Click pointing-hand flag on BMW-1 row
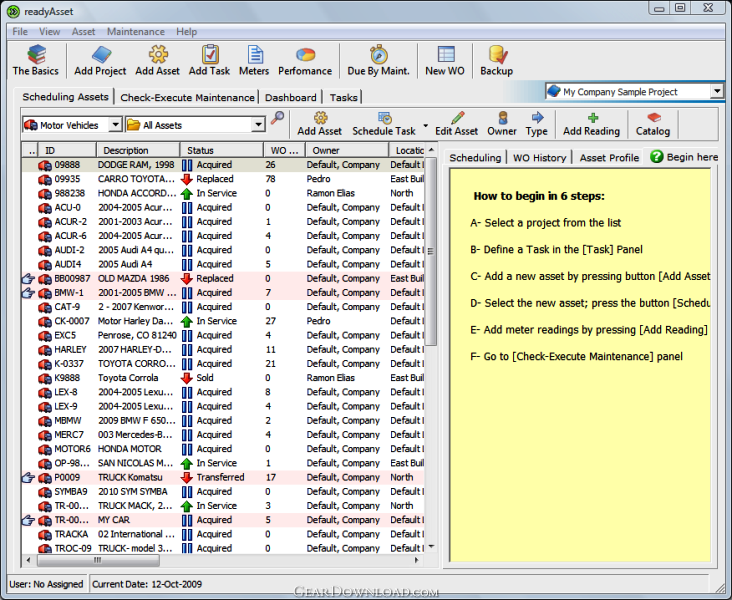 pyautogui.click(x=28, y=293)
